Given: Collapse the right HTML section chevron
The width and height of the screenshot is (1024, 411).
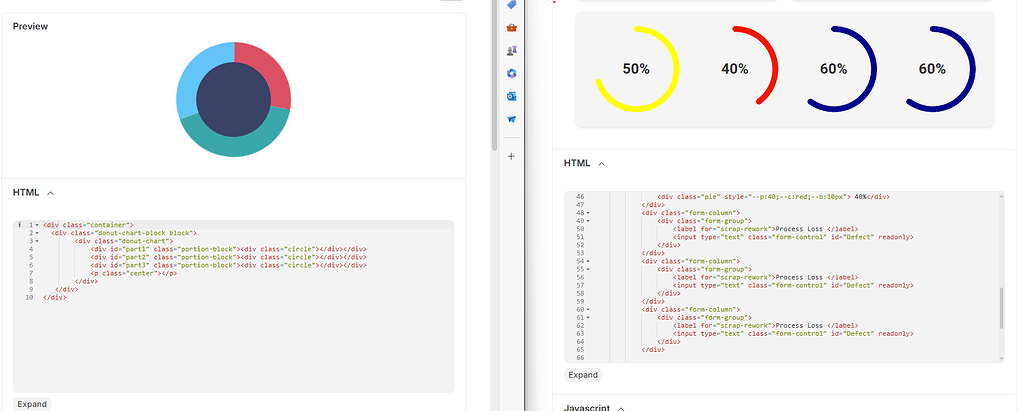Looking at the screenshot, I should (x=601, y=163).
